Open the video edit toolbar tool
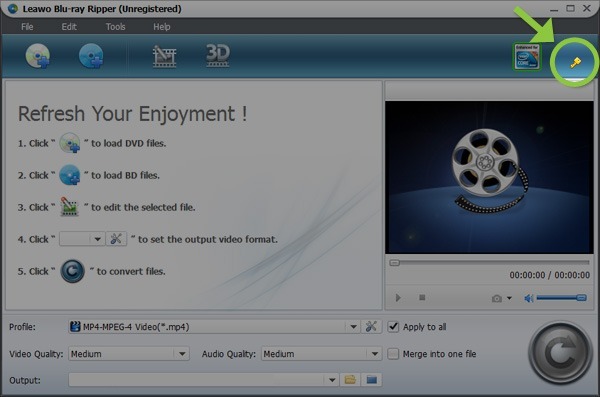600x397 pixels. 165,56
